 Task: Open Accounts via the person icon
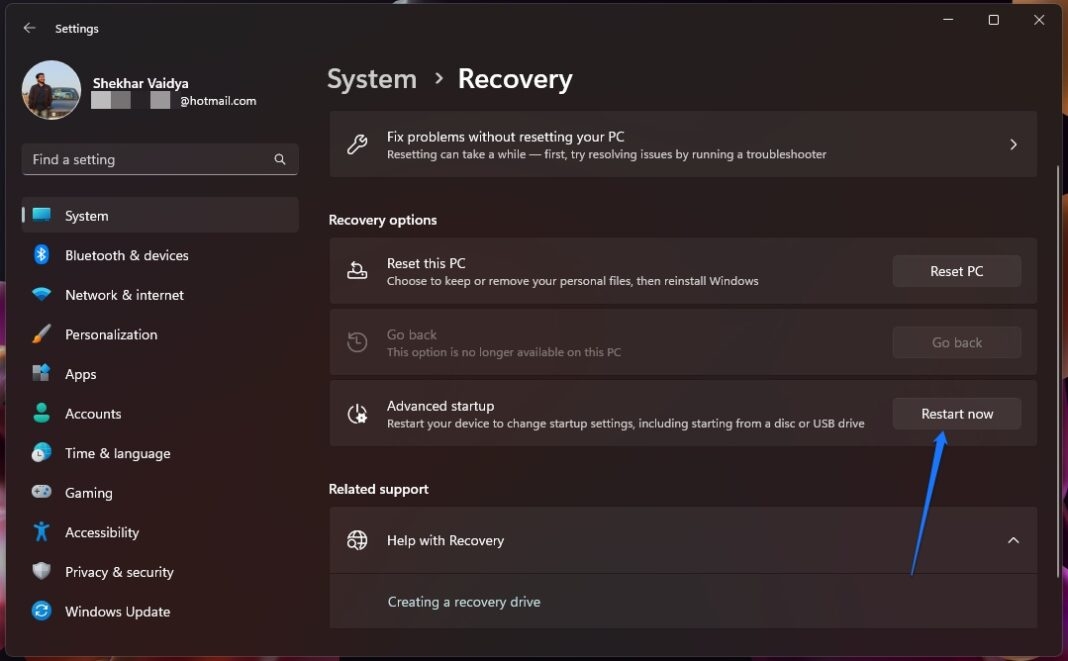click(40, 413)
